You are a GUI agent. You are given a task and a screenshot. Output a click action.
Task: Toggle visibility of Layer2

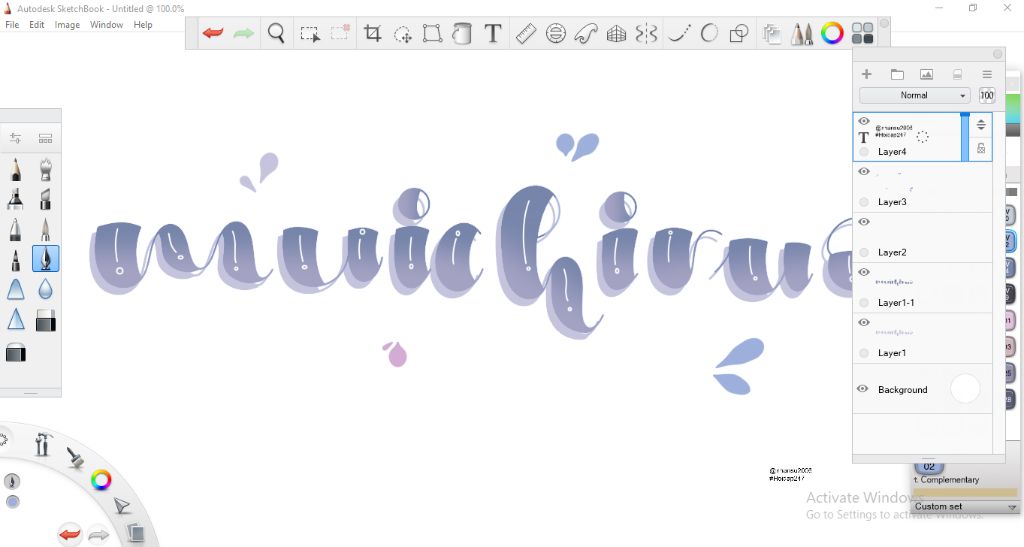(x=863, y=221)
